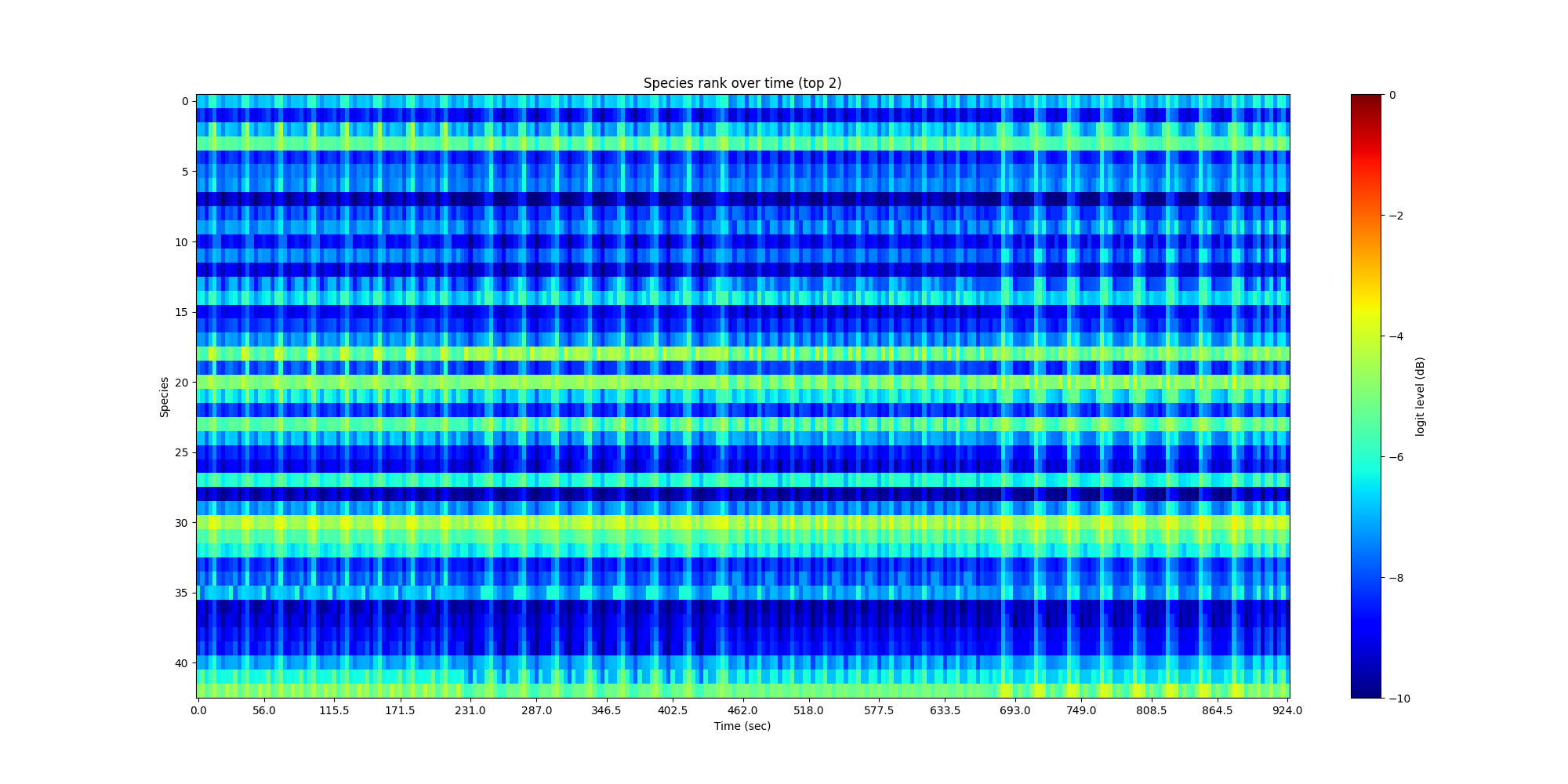Screen dimensions: 1568x784
Task: Click the 462.0 tick on the time axis
Action: 742,710
